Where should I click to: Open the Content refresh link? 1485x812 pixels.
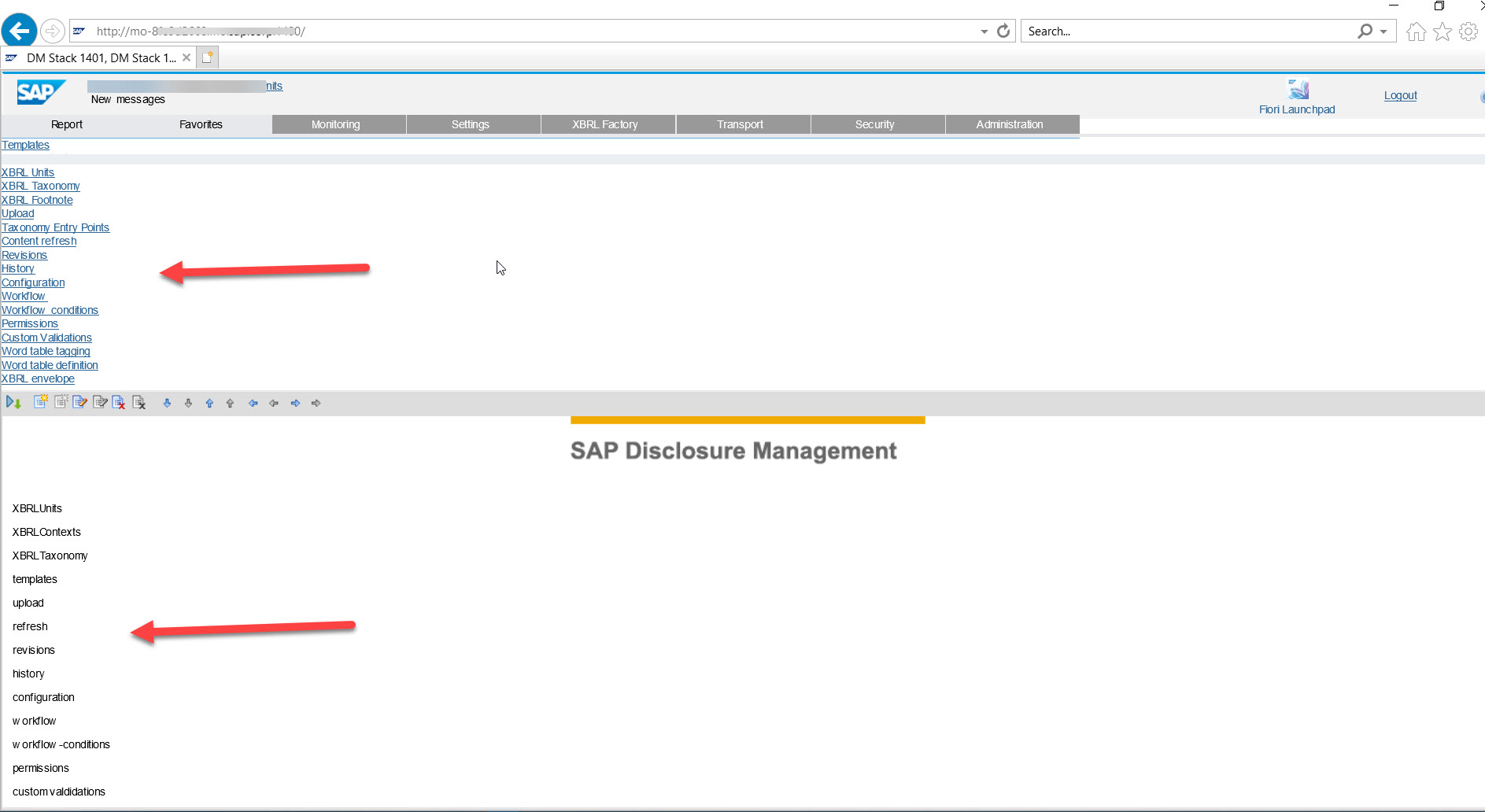click(39, 241)
